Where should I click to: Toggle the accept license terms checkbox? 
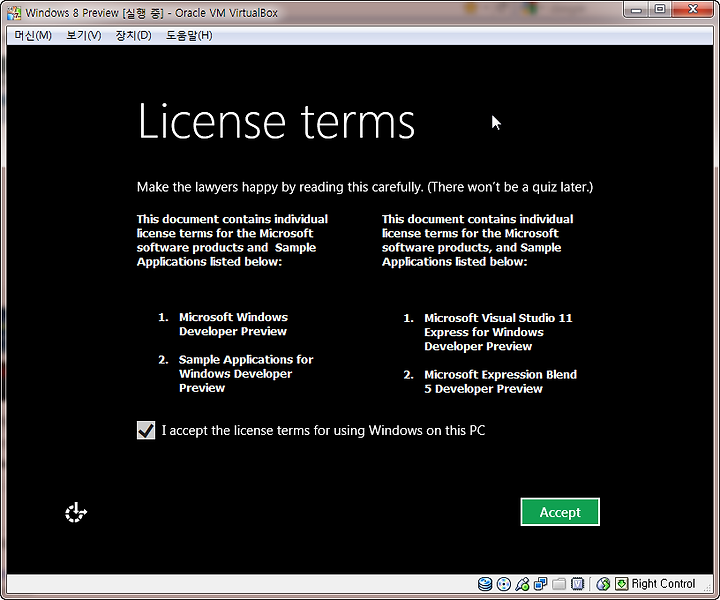pos(146,430)
